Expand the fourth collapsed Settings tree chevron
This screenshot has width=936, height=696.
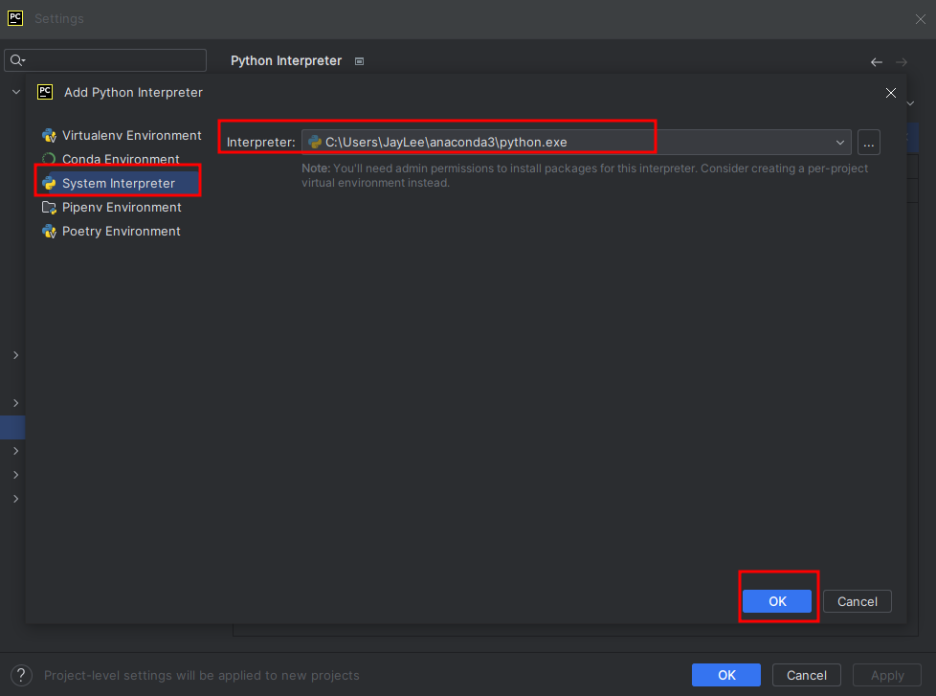16,475
